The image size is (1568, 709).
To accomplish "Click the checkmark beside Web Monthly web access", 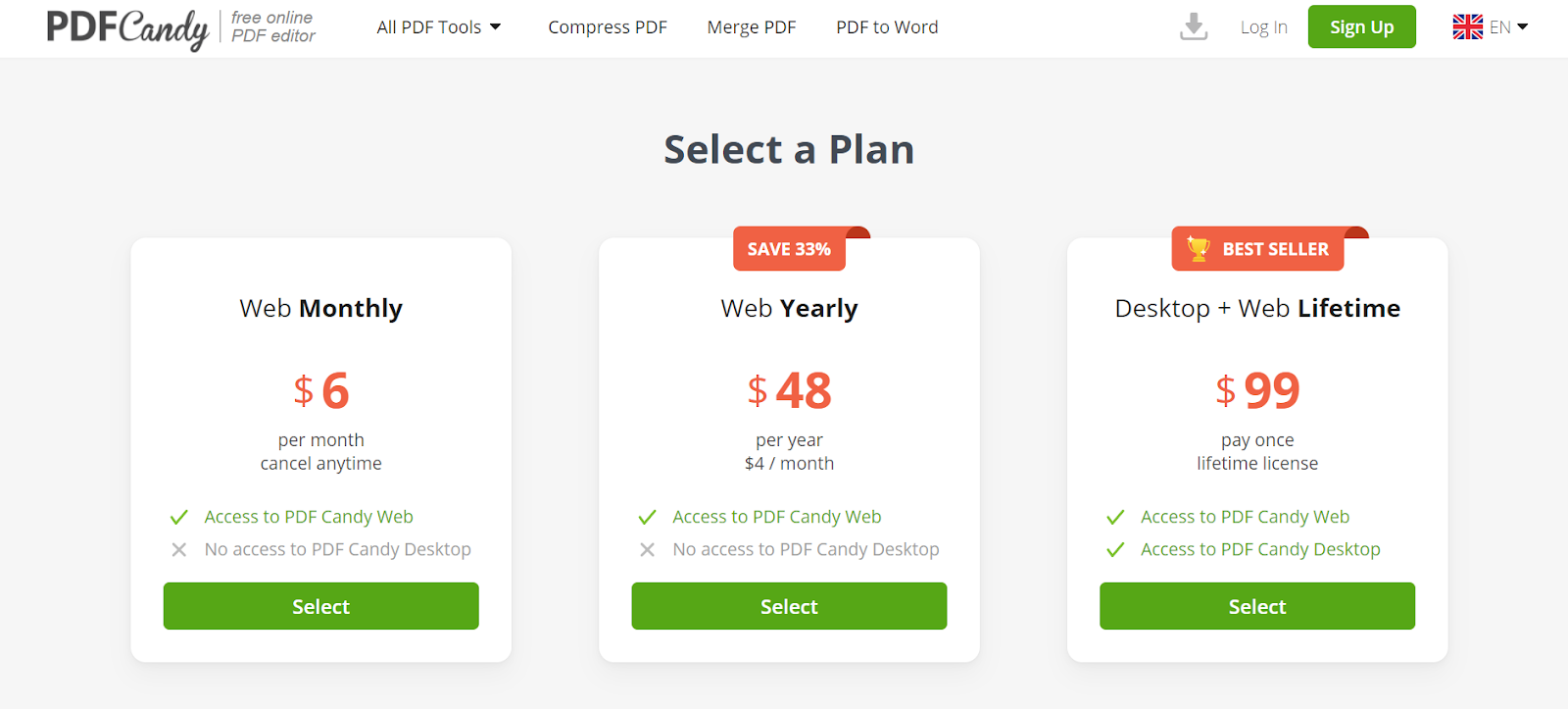I will tap(179, 517).
